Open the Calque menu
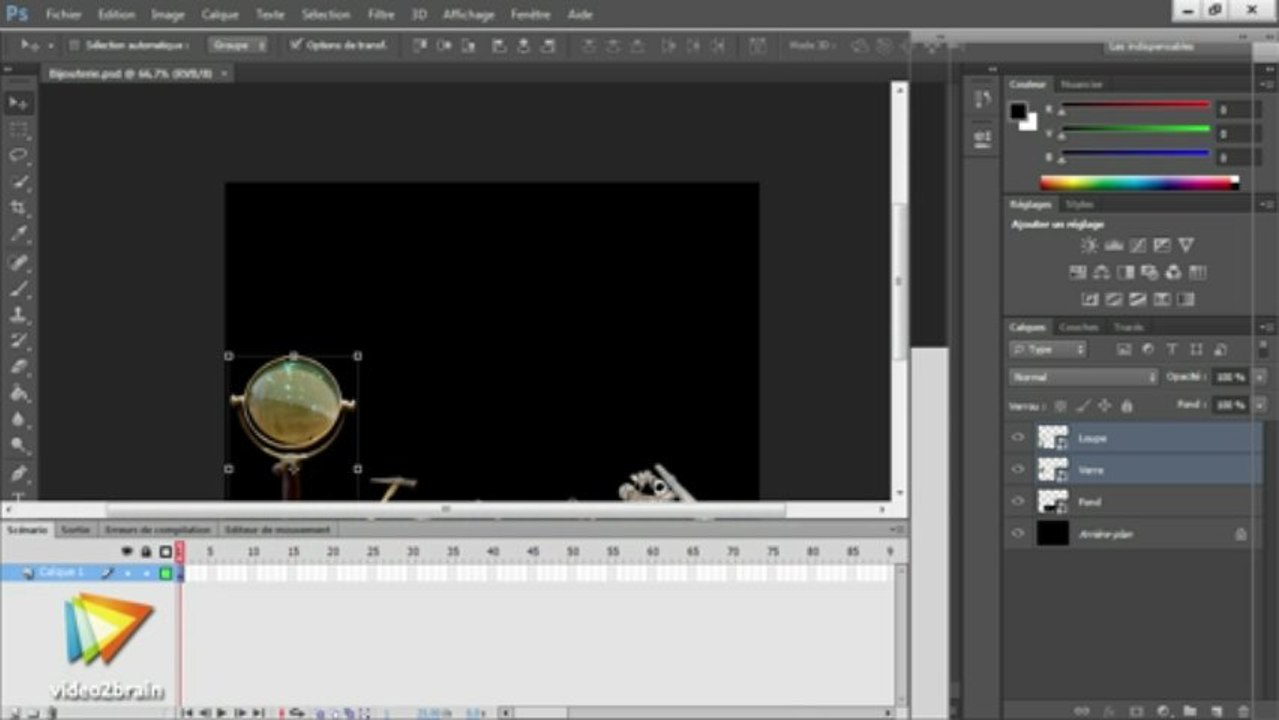Screen dimensions: 1279x720 pos(220,14)
